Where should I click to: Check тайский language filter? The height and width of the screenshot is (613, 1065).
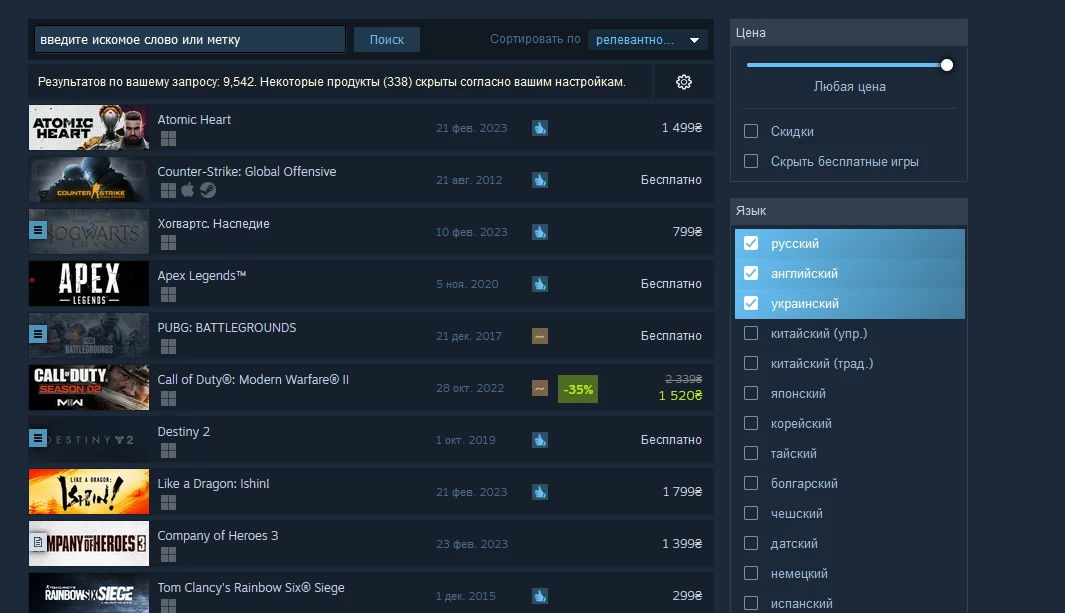click(751, 453)
